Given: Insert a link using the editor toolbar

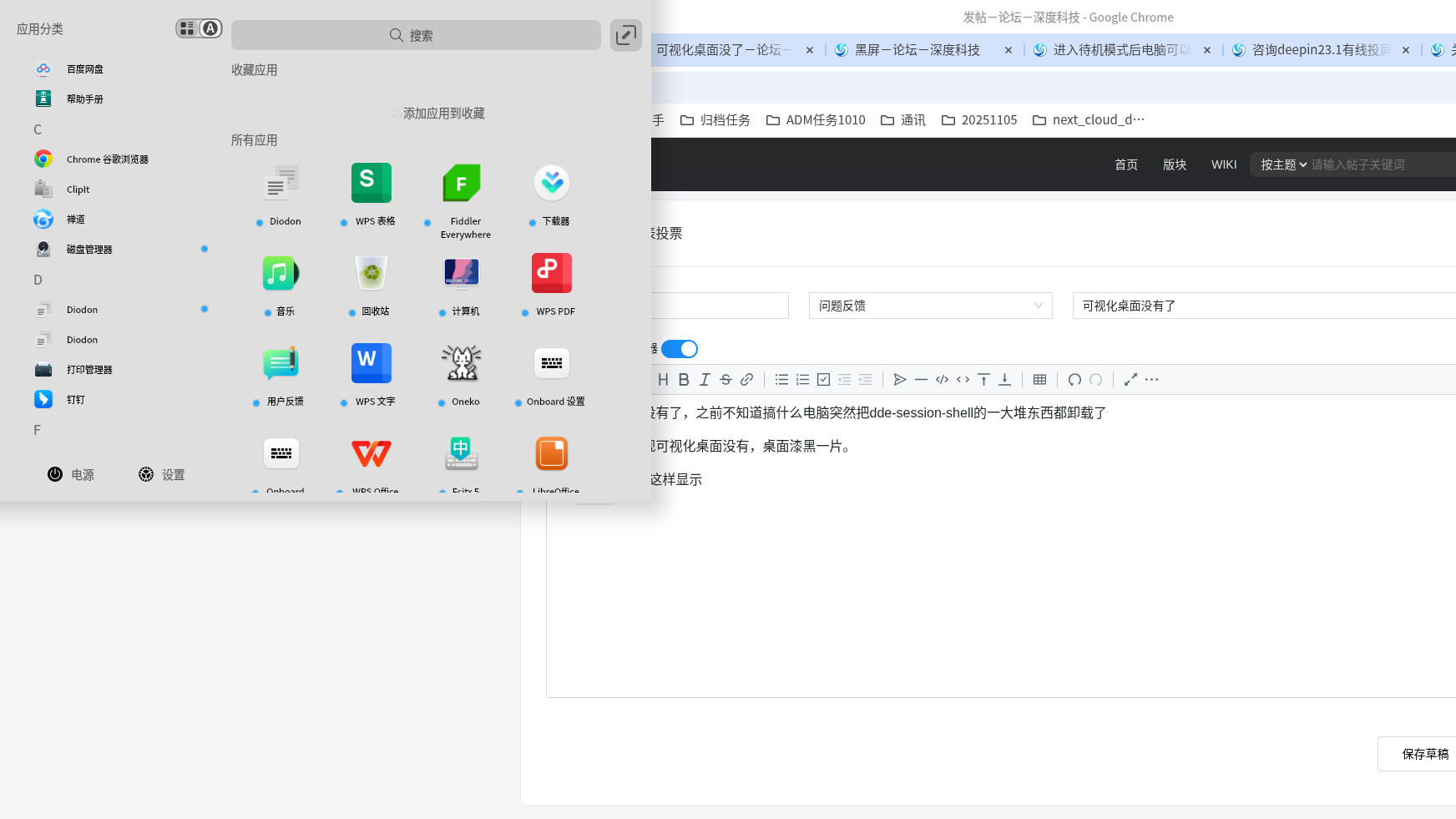Looking at the screenshot, I should [746, 380].
